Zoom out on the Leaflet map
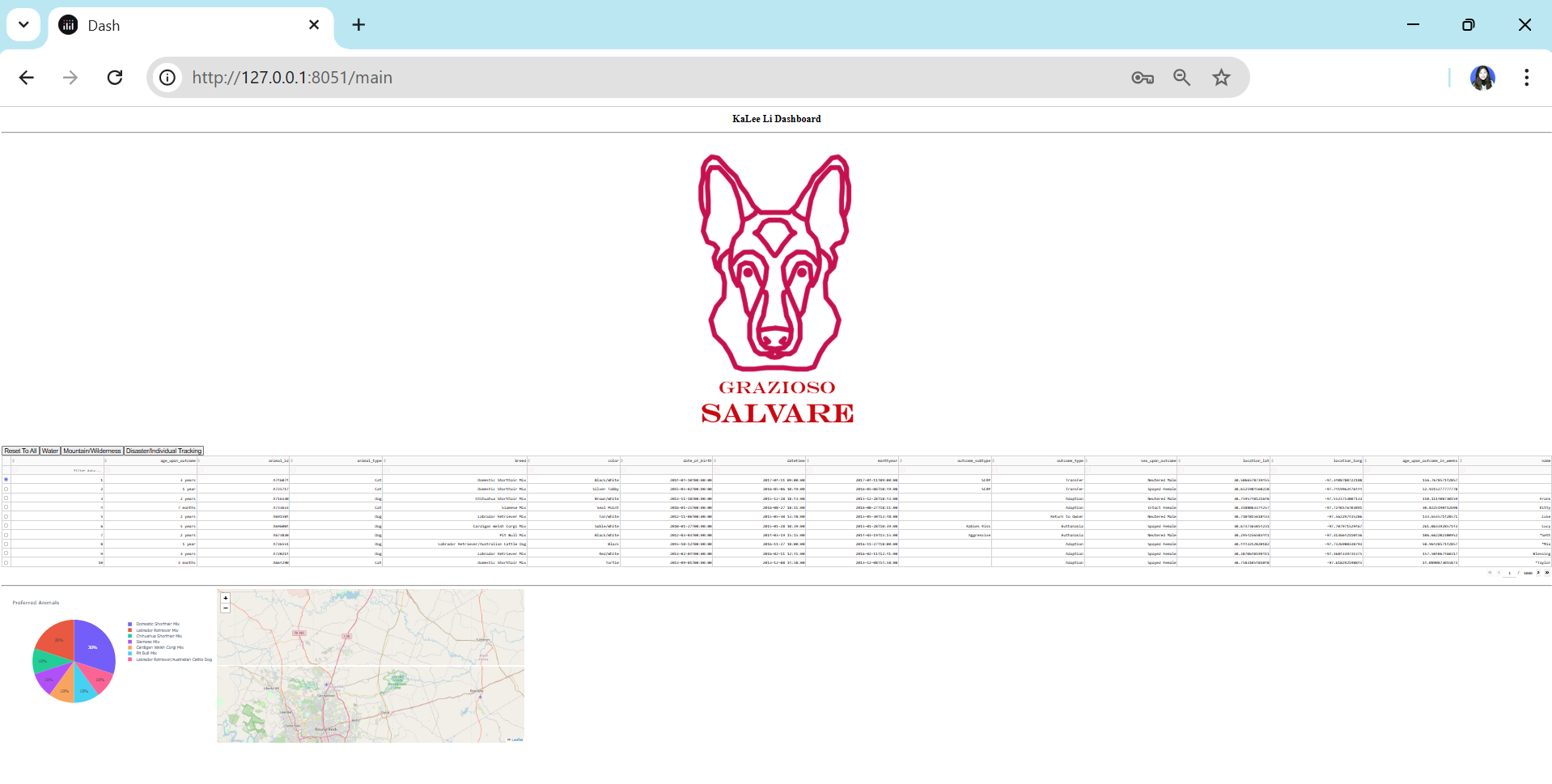The width and height of the screenshot is (1552, 784). [x=226, y=608]
